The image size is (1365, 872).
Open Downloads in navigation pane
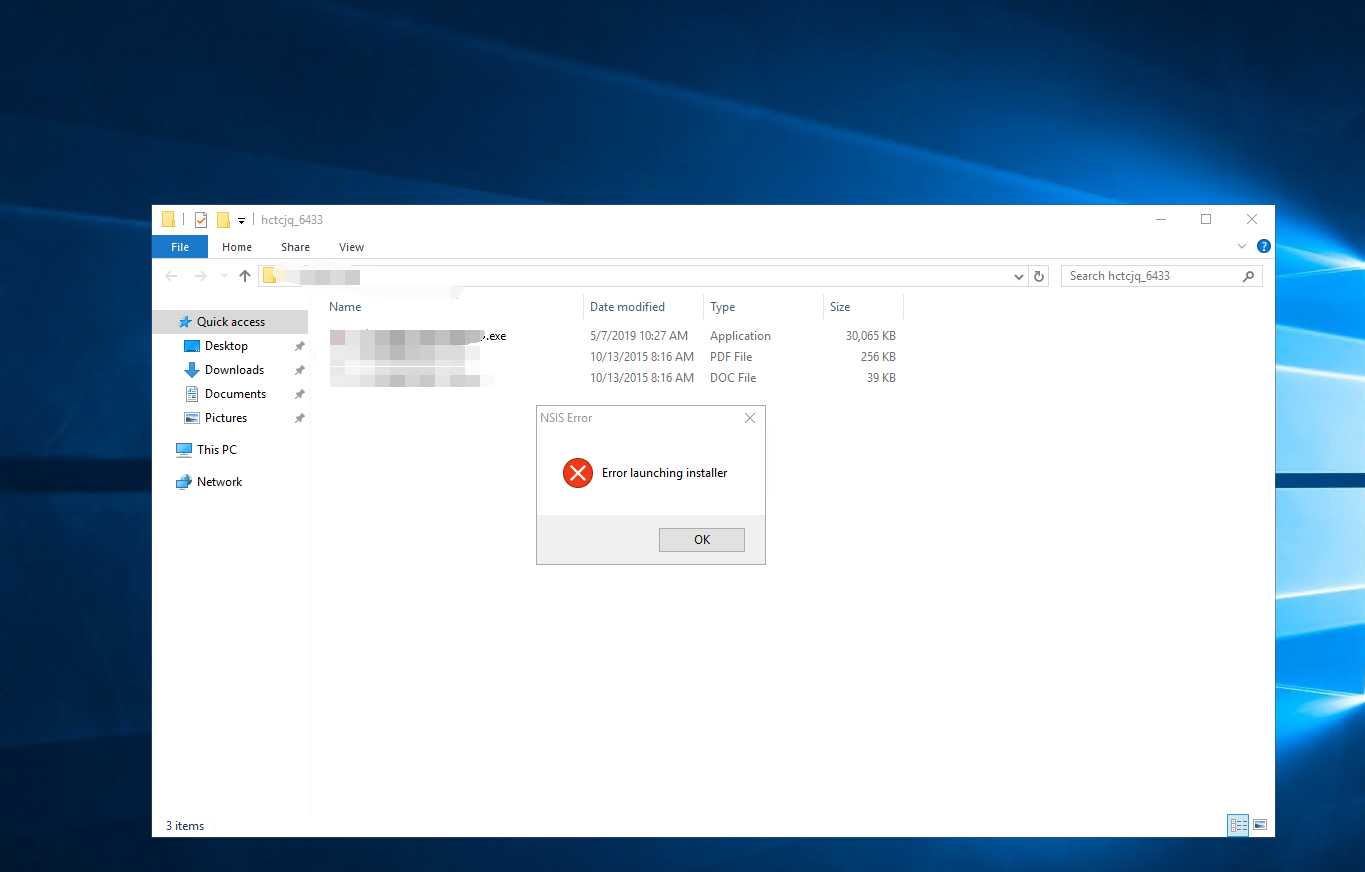(234, 370)
